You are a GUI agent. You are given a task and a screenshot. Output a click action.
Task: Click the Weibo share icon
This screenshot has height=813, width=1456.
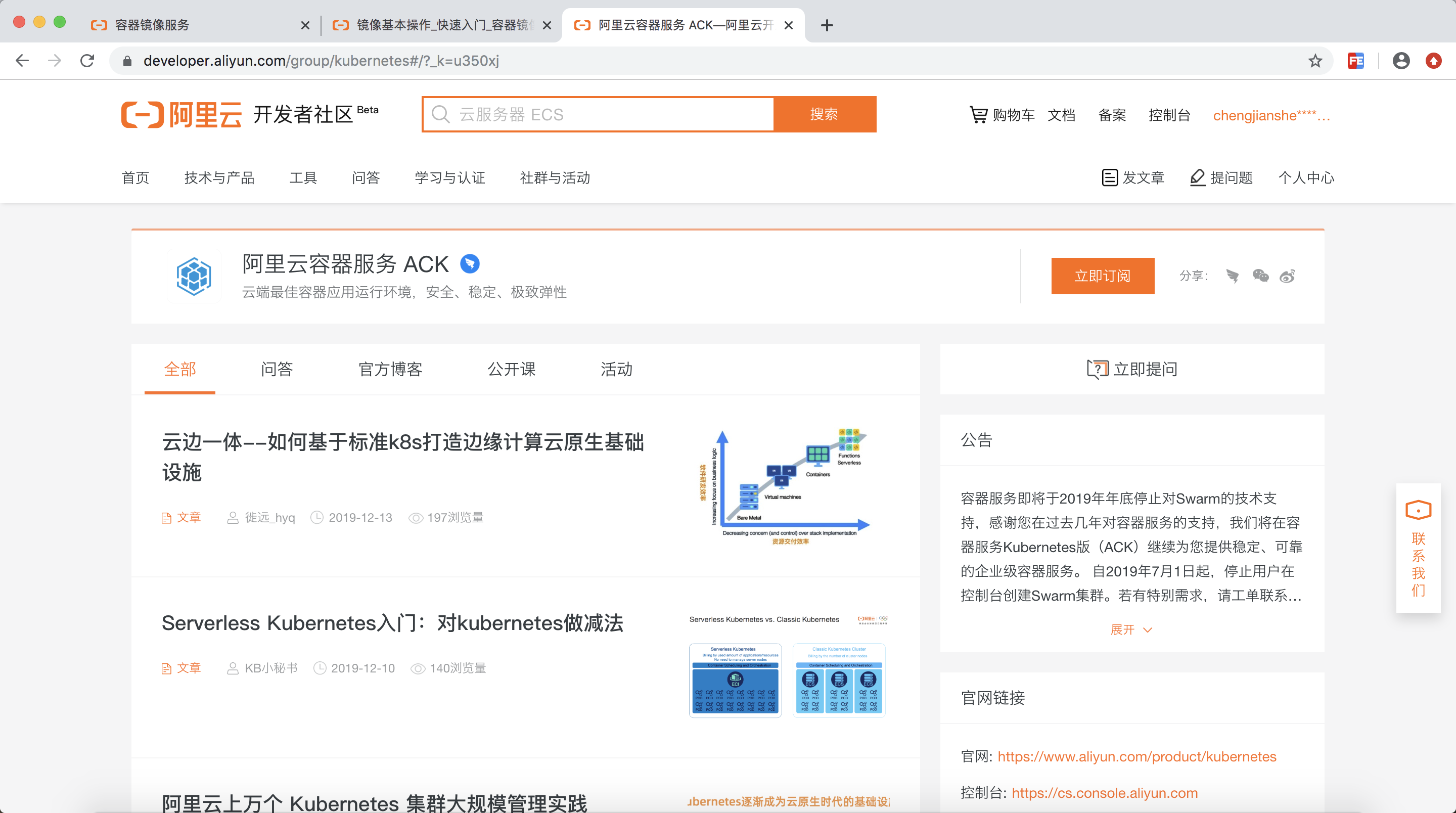tap(1288, 276)
